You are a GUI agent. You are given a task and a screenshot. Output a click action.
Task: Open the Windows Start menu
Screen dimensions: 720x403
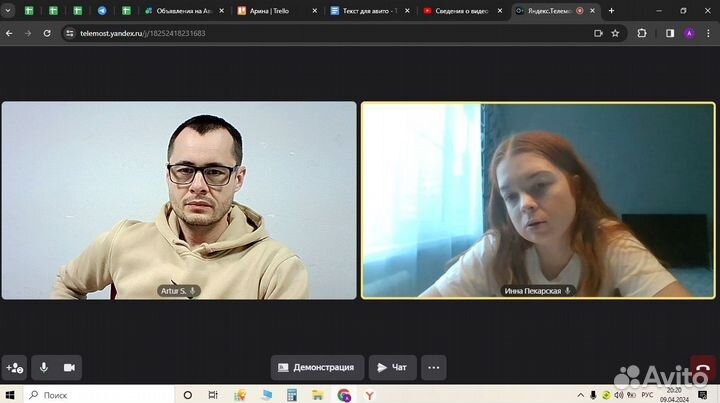pos(10,395)
